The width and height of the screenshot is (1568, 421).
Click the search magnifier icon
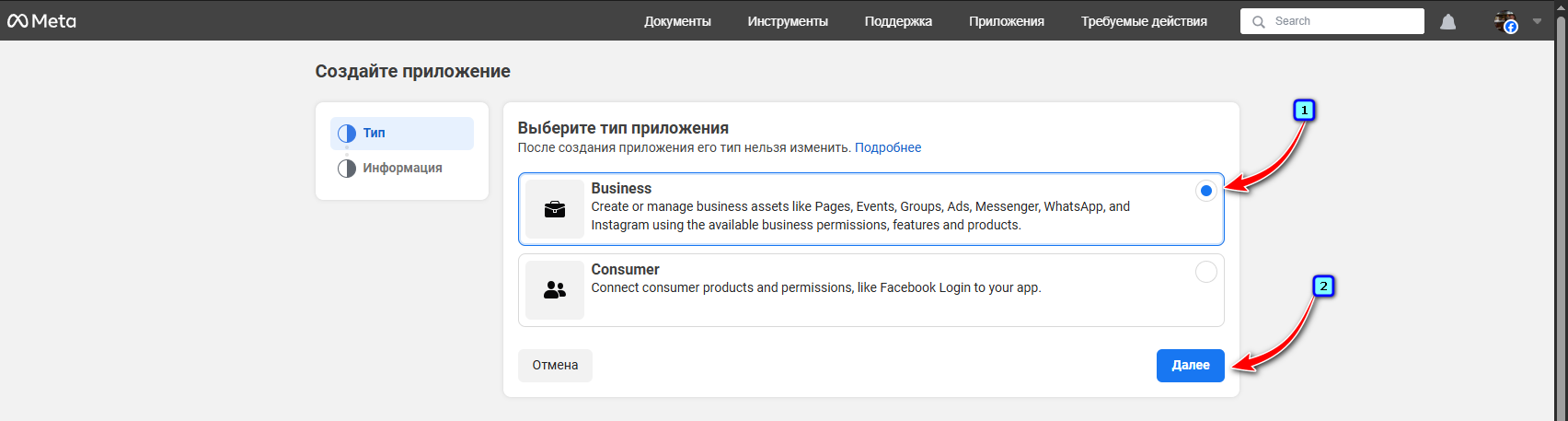[1259, 21]
